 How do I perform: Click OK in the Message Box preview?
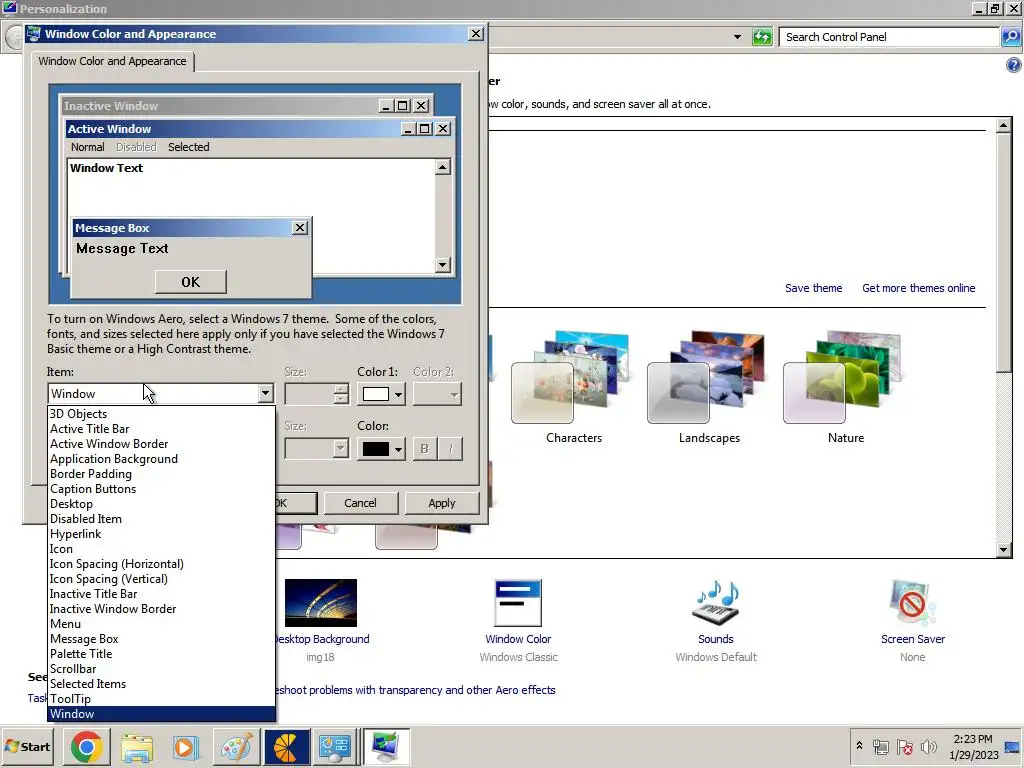point(191,282)
